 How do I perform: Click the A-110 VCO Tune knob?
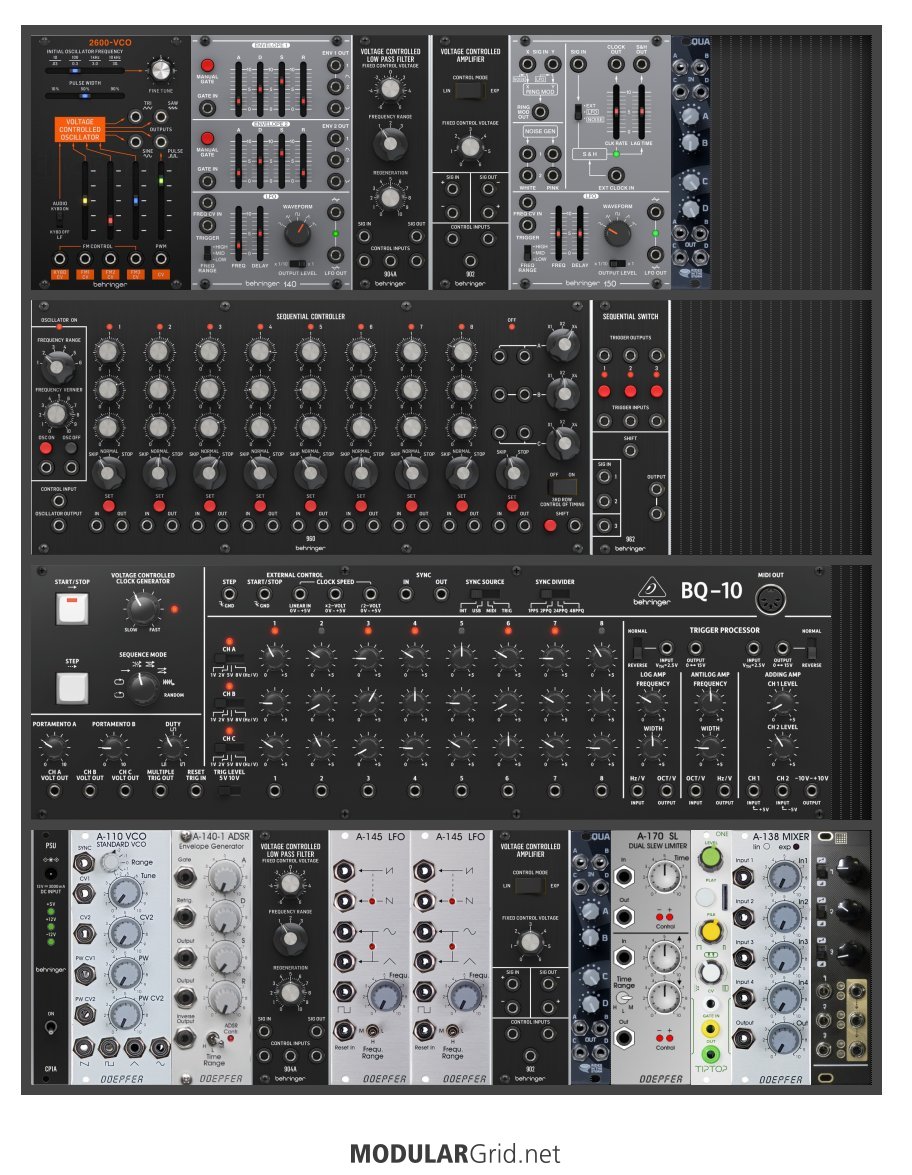(x=124, y=893)
